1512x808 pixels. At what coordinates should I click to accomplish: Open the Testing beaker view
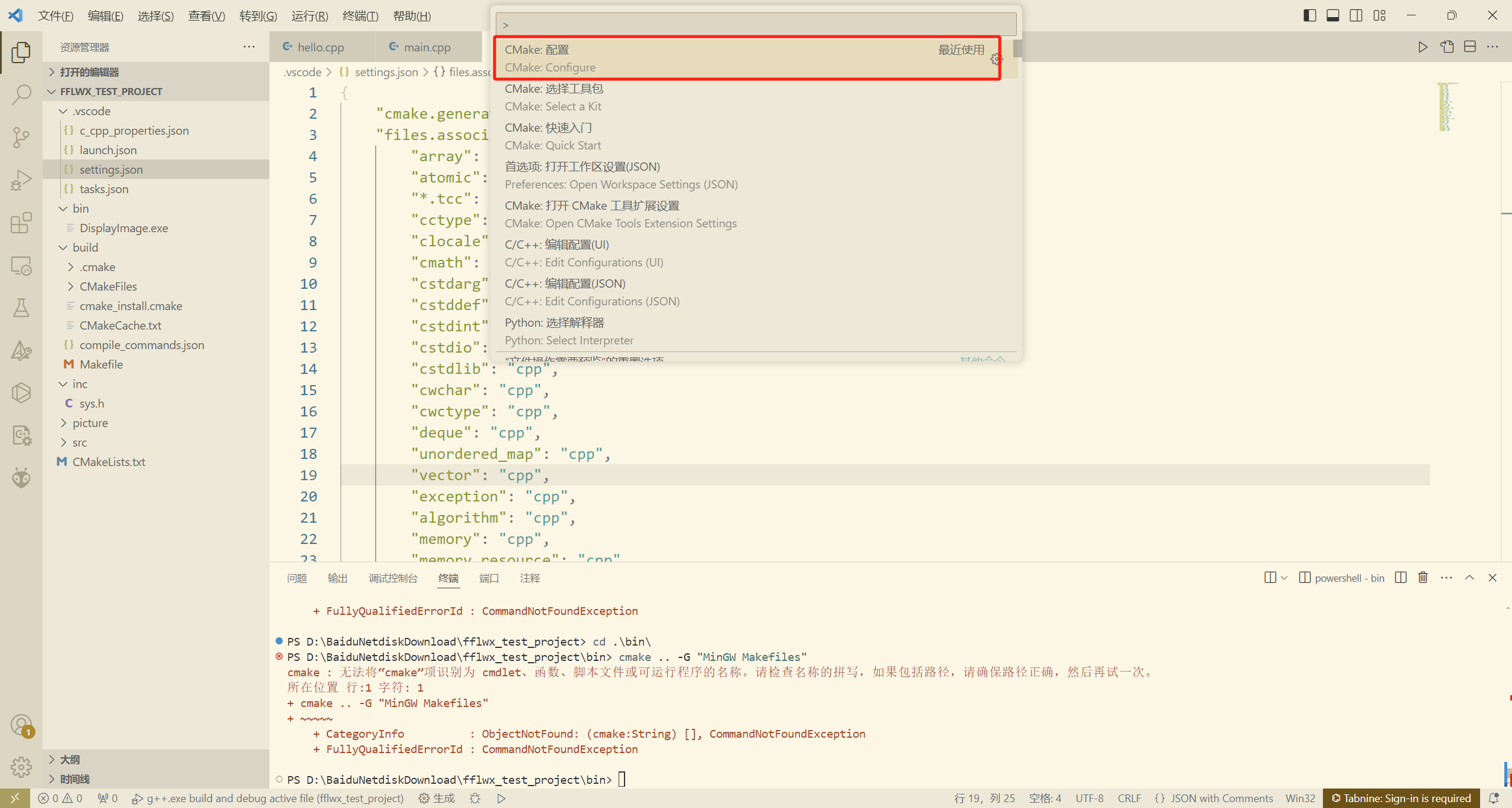(21, 308)
